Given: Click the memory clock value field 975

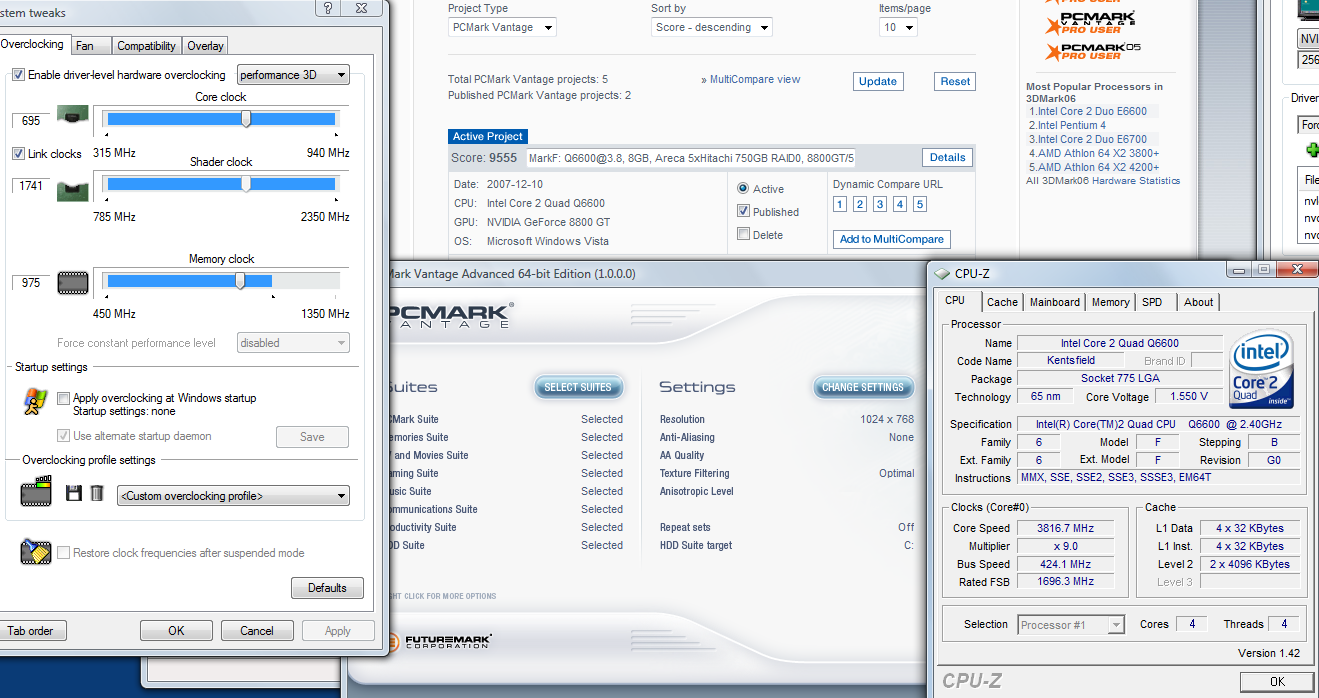Looking at the screenshot, I should [x=31, y=283].
